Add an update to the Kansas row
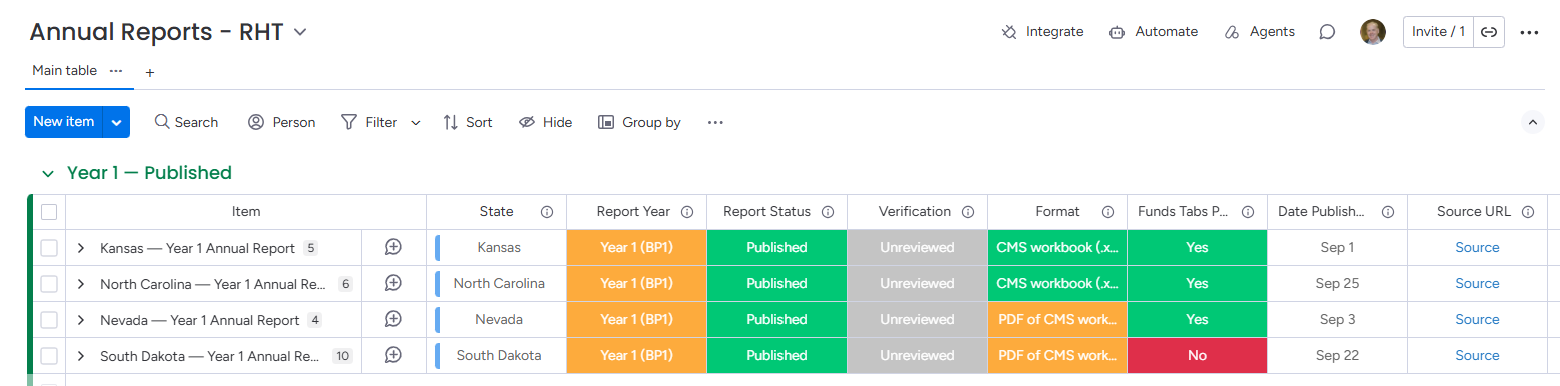 point(394,247)
